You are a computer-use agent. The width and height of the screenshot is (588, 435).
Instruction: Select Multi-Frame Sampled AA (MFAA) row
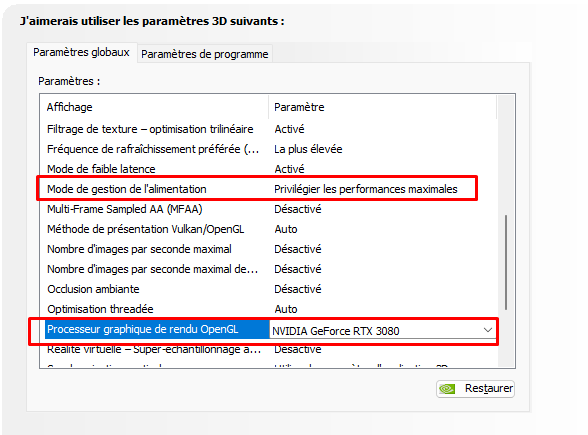[x=268, y=209]
